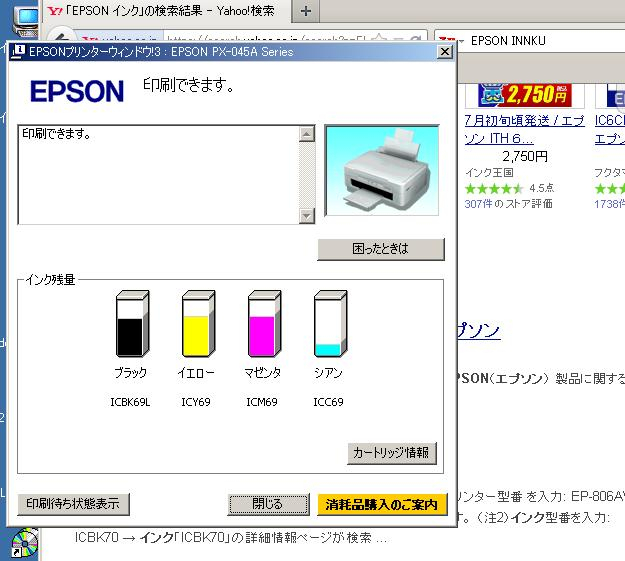Click the status monitor title bar icon

[18, 51]
